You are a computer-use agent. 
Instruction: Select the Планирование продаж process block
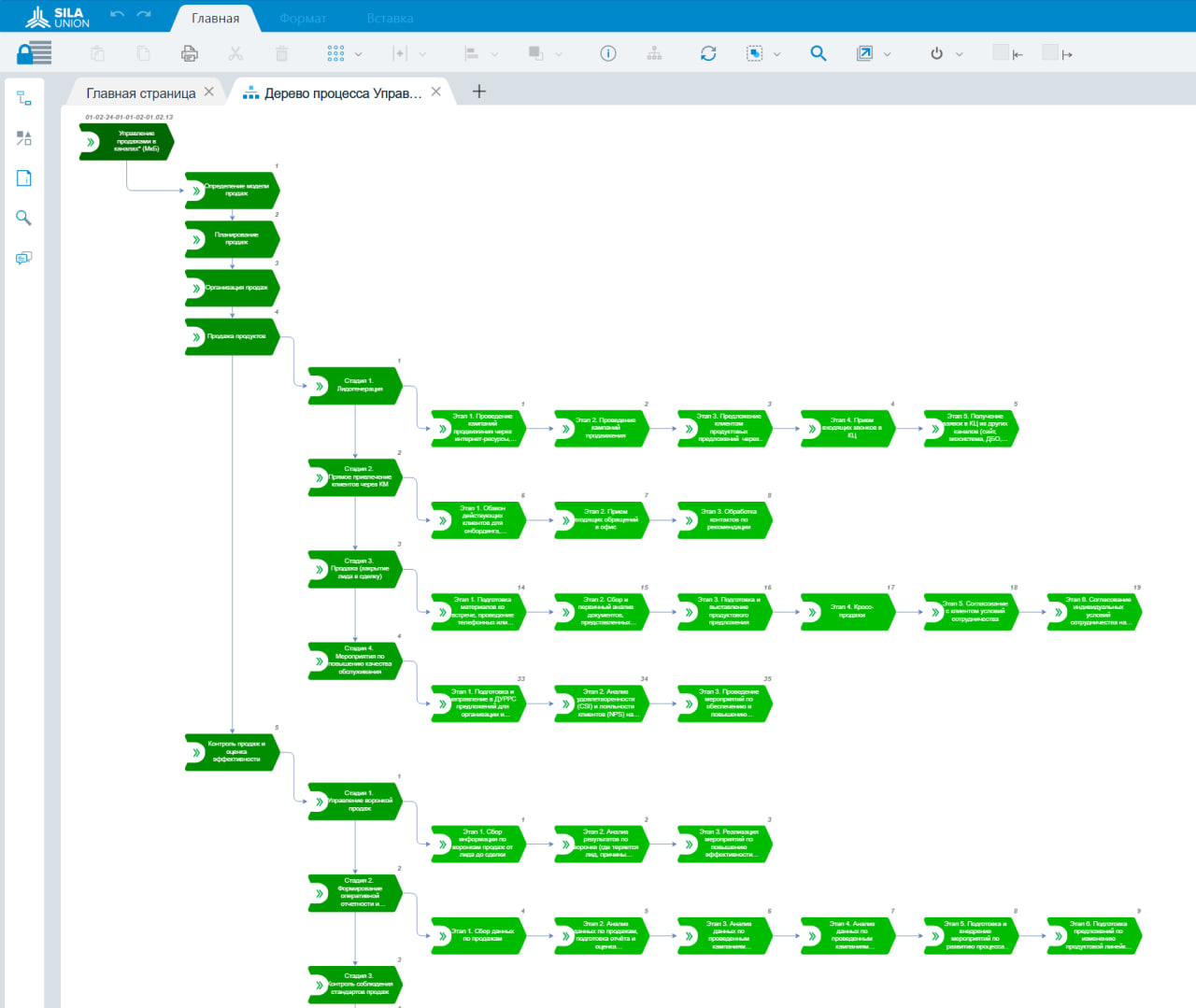pyautogui.click(x=234, y=239)
